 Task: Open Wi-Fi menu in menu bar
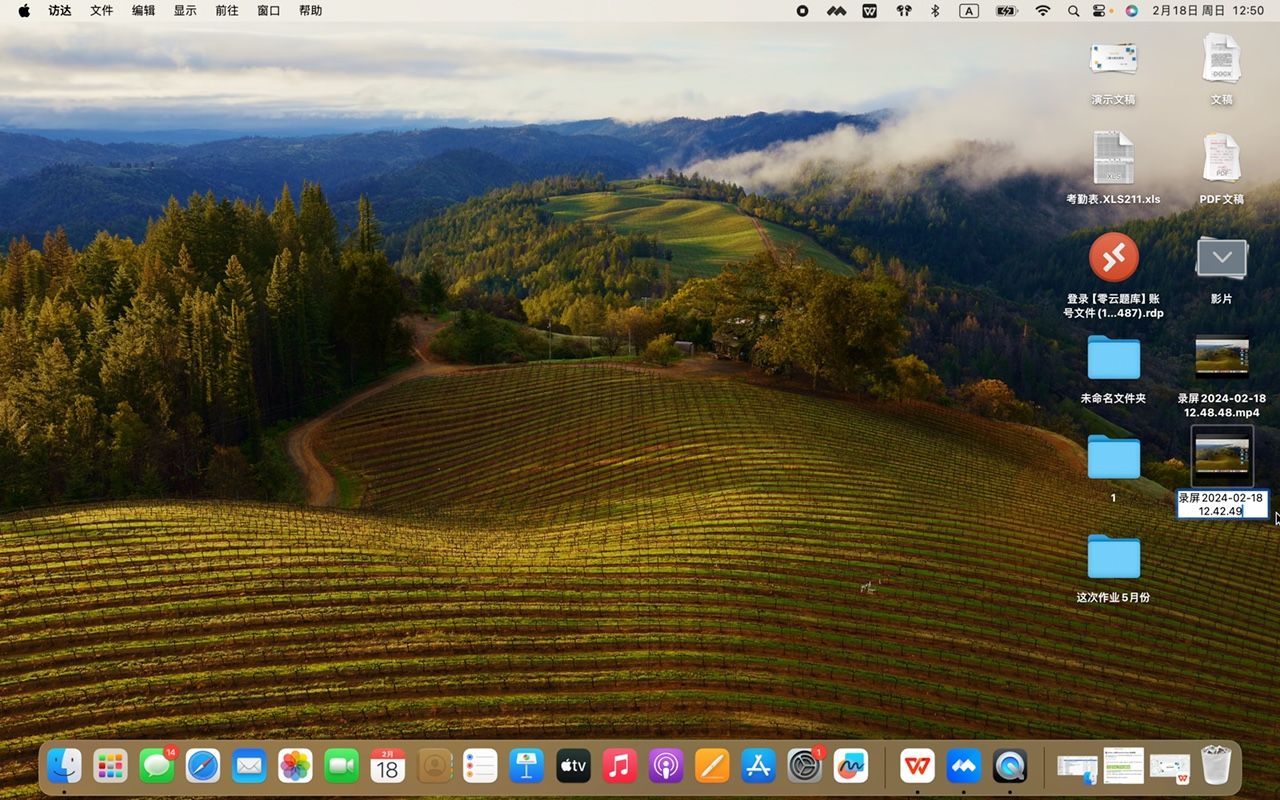click(x=1043, y=10)
